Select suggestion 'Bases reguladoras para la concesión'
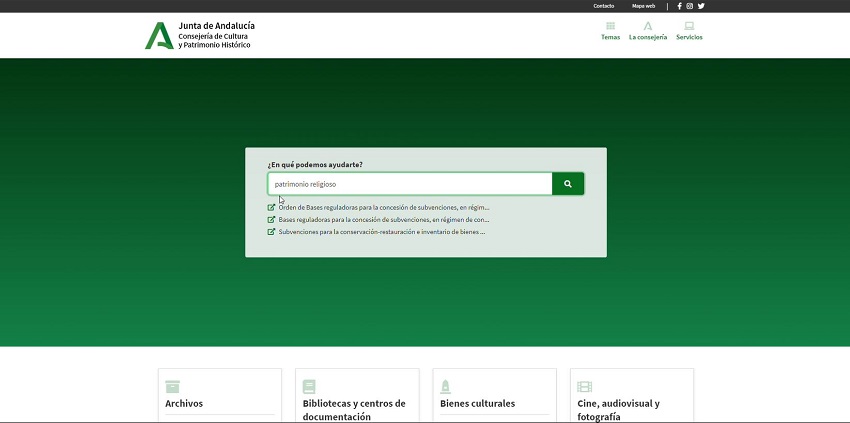Screen dimensions: 850x423 click(x=383, y=220)
